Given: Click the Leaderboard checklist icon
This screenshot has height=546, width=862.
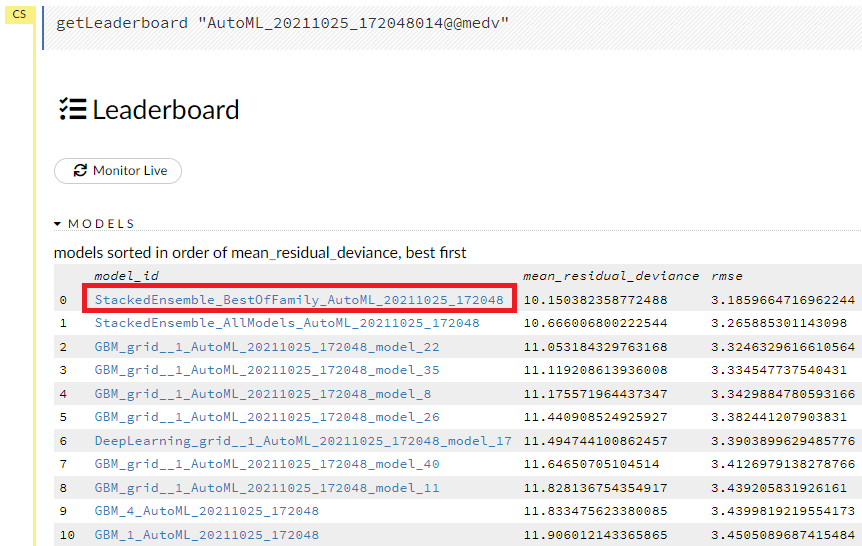Looking at the screenshot, I should (72, 110).
